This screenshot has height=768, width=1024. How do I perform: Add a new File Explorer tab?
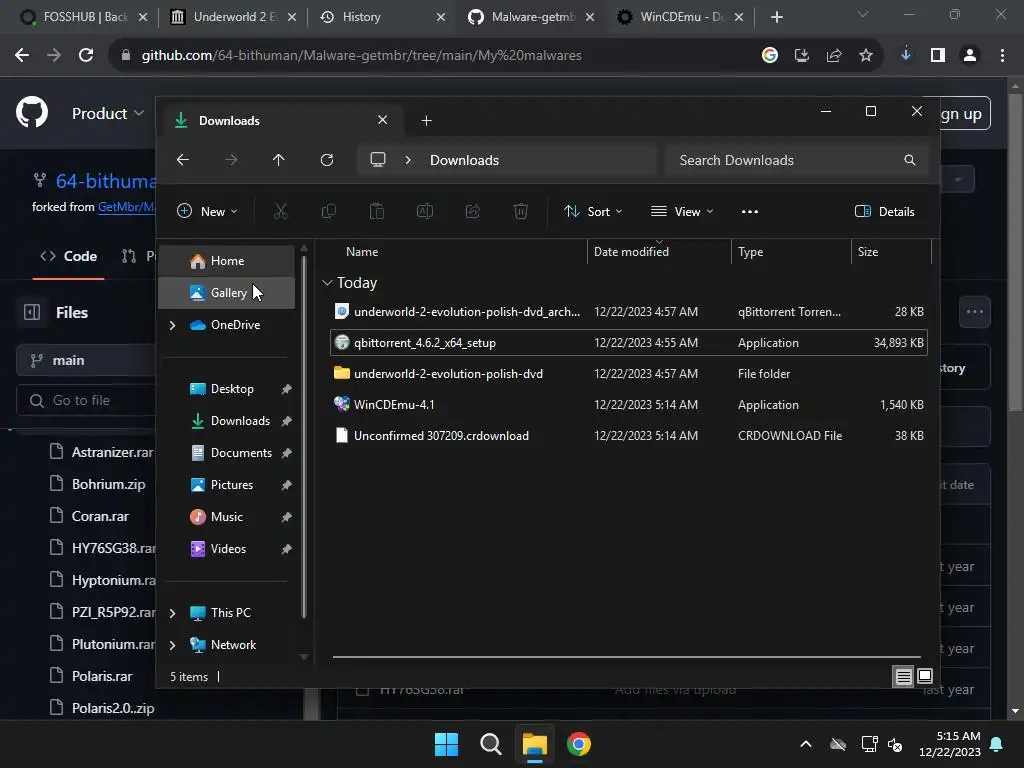coord(426,120)
